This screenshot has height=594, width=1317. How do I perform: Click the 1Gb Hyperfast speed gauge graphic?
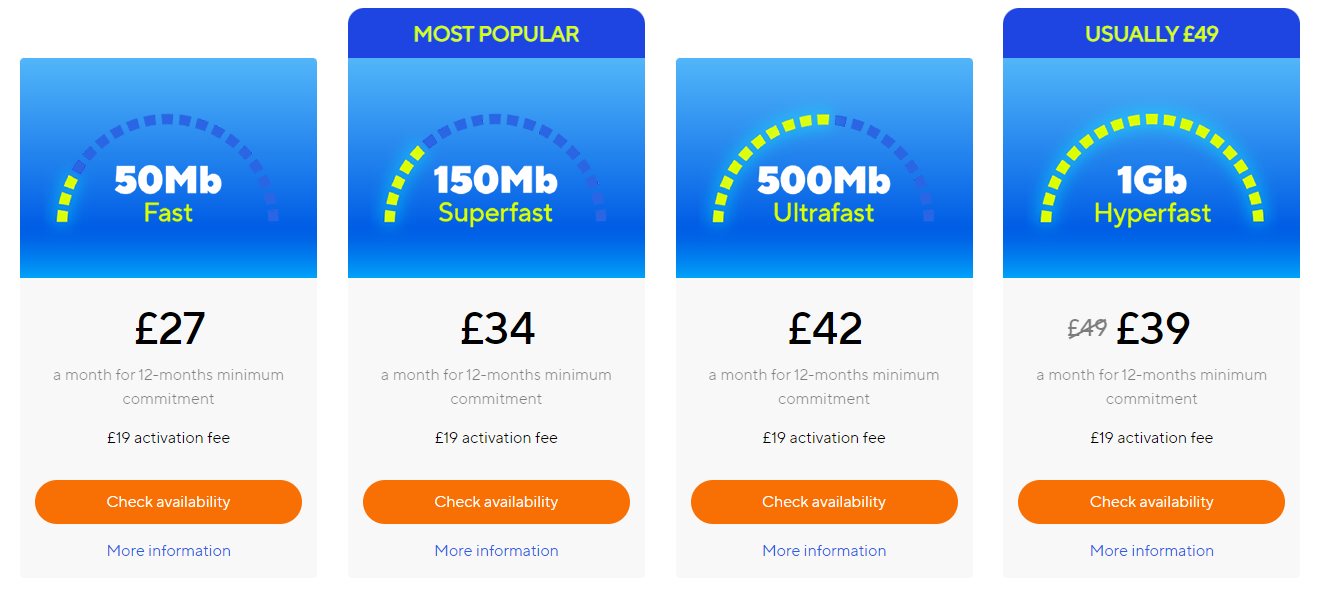coord(1151,168)
